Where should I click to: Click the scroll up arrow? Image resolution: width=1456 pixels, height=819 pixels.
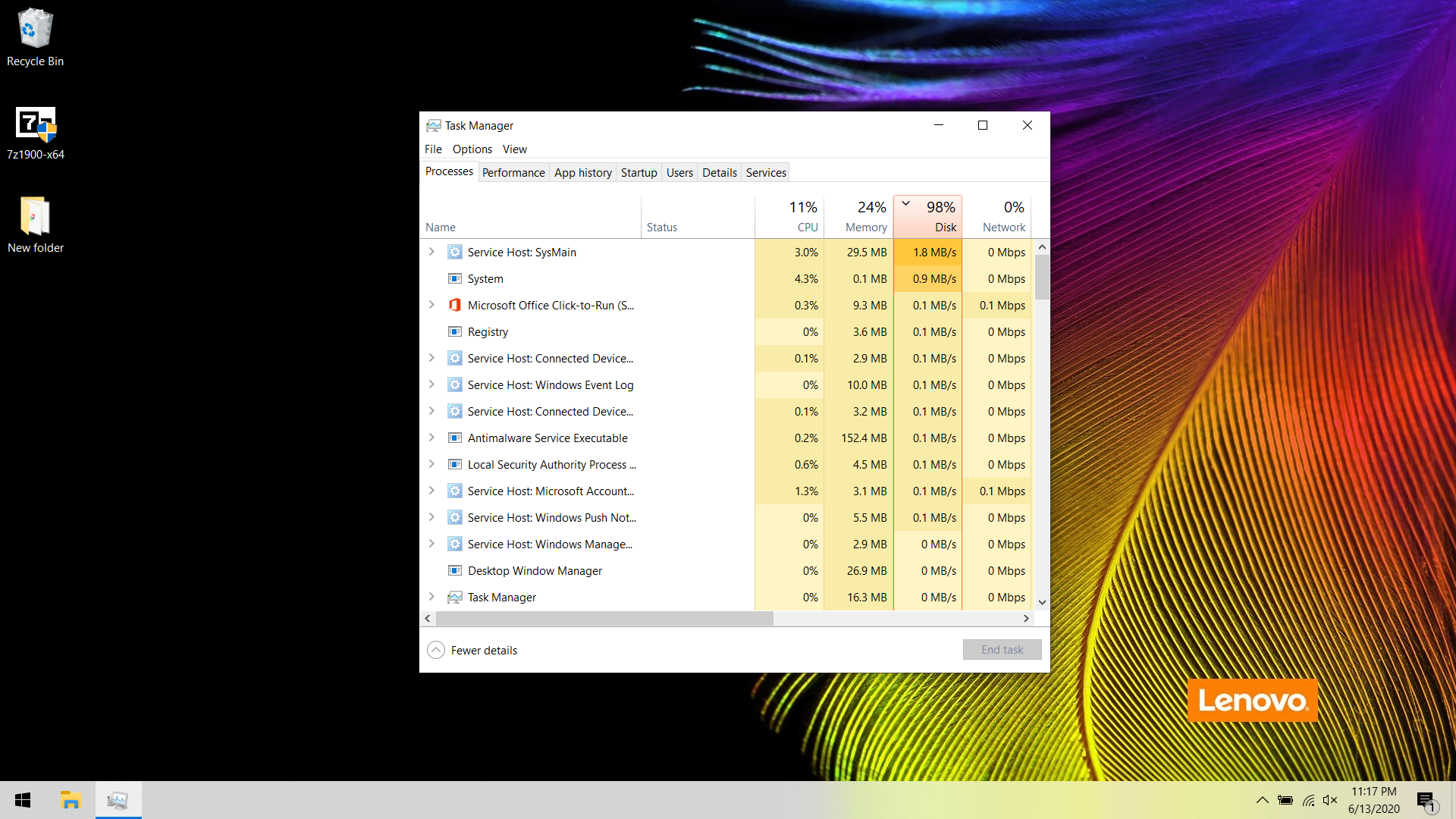coord(1042,247)
